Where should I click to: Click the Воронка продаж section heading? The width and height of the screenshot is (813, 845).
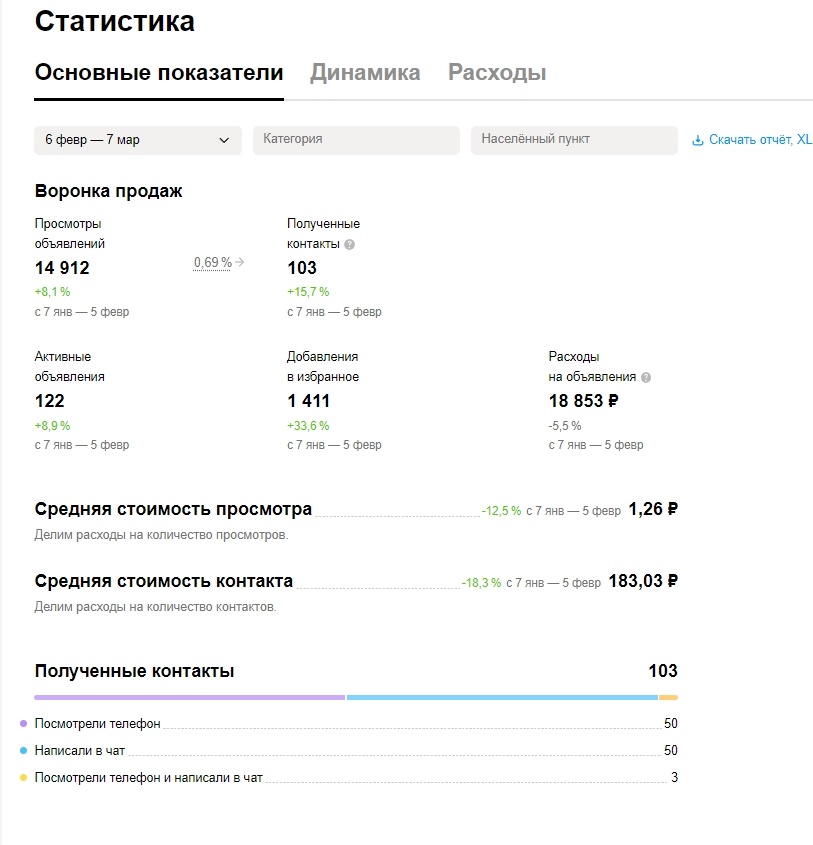point(108,191)
